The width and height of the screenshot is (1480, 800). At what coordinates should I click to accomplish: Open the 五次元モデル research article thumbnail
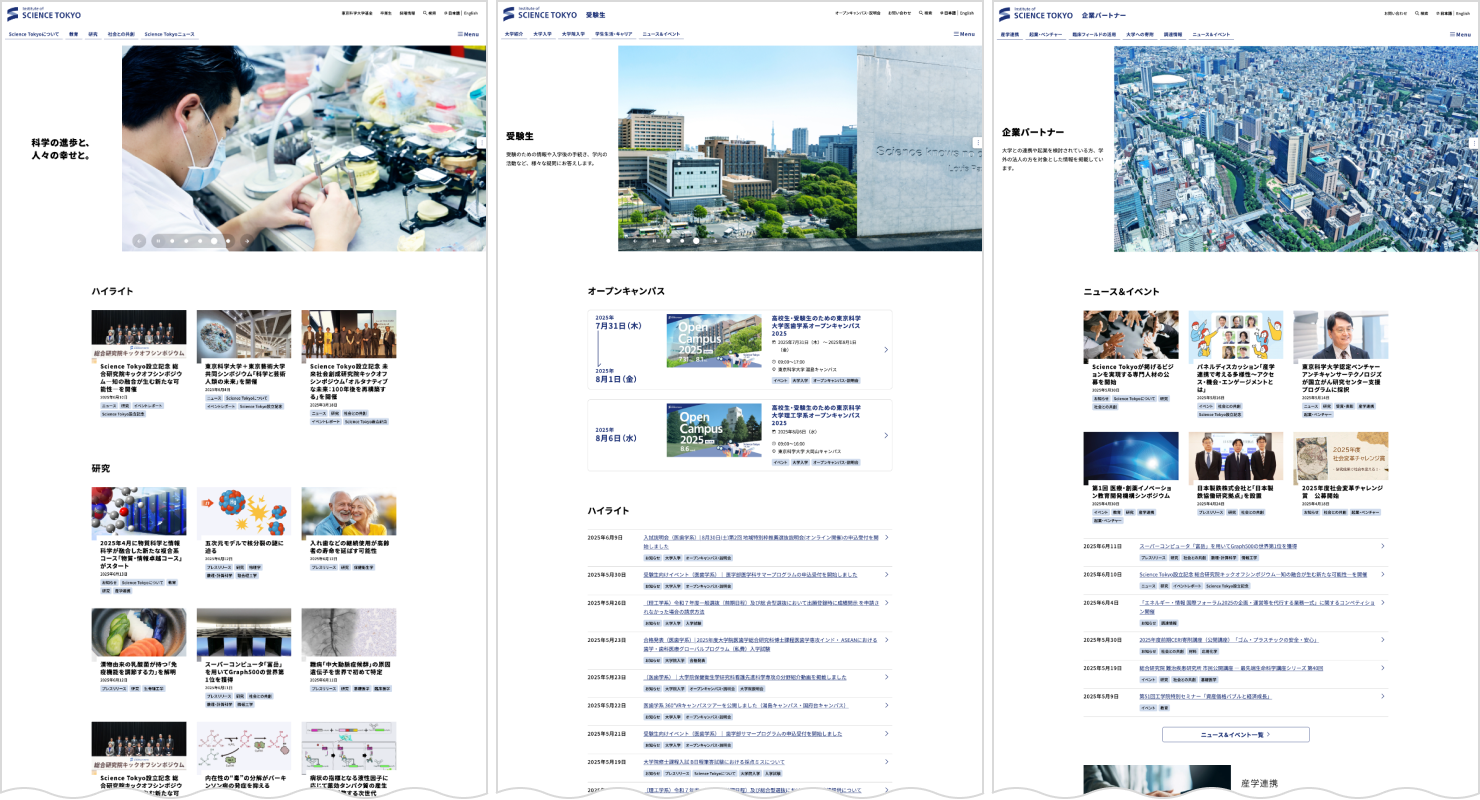pyautogui.click(x=244, y=512)
